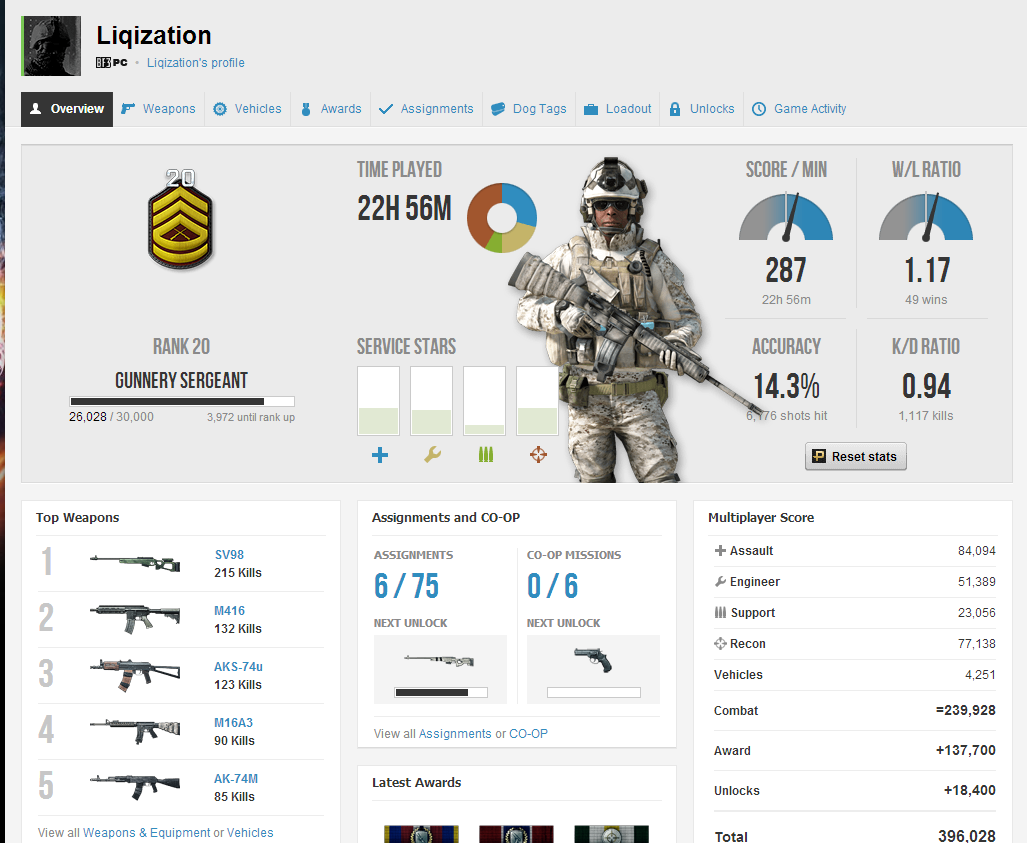
Task: Click the Support ammo service star icon
Action: tap(485, 455)
